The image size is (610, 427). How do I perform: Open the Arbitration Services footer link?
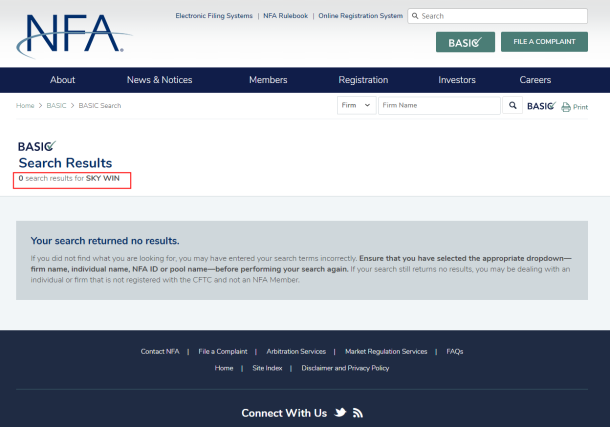coord(296,351)
